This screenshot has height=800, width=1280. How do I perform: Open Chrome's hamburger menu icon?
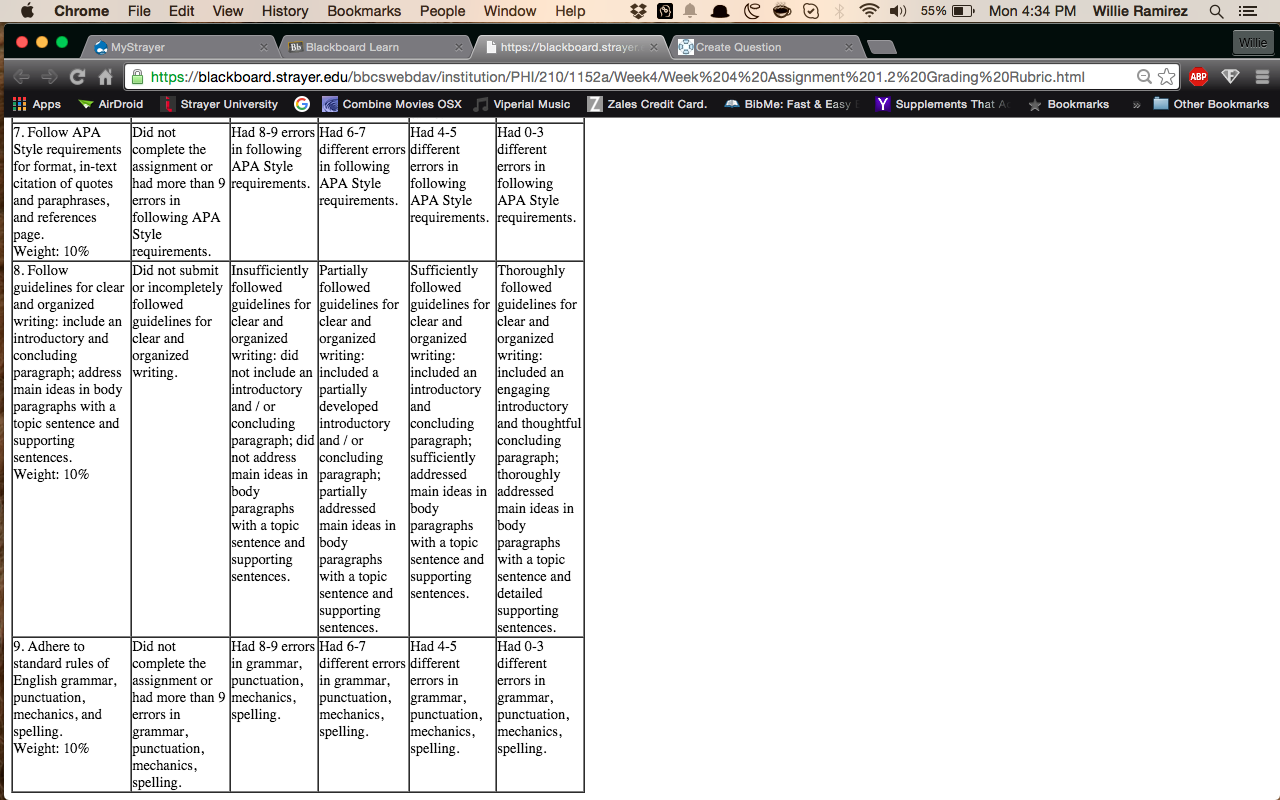[1262, 77]
